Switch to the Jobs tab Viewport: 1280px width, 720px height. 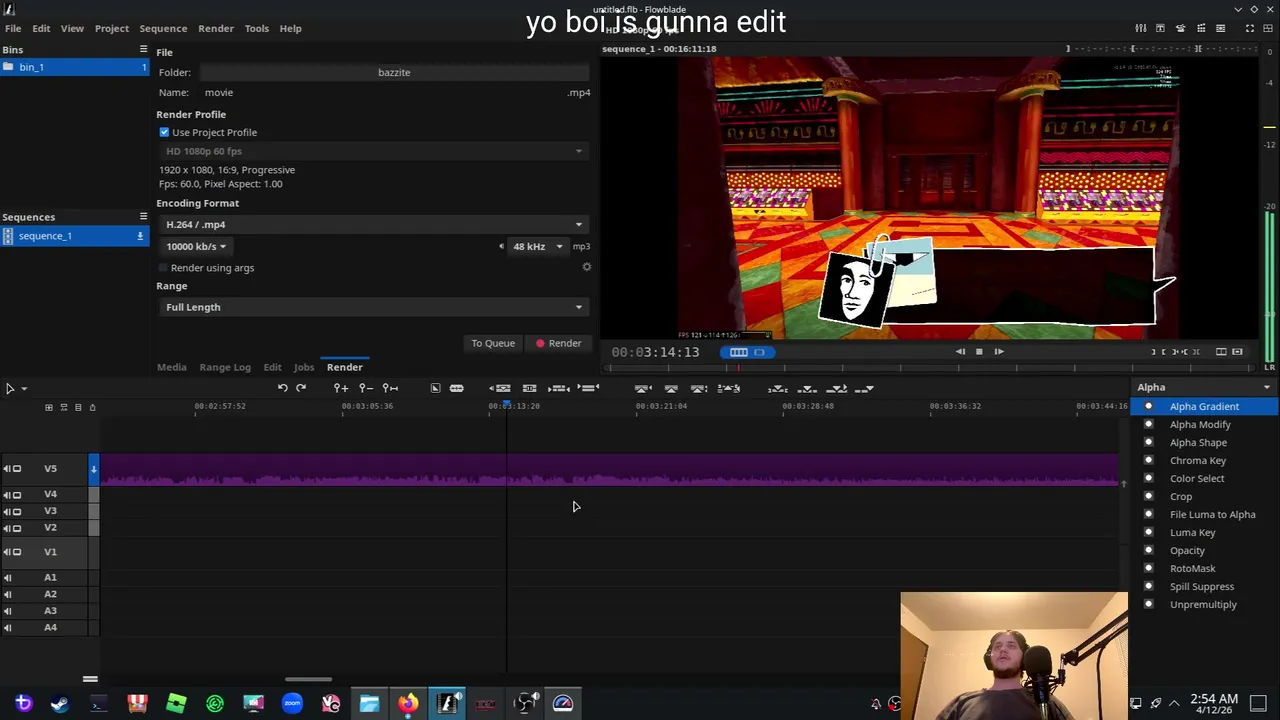304,368
